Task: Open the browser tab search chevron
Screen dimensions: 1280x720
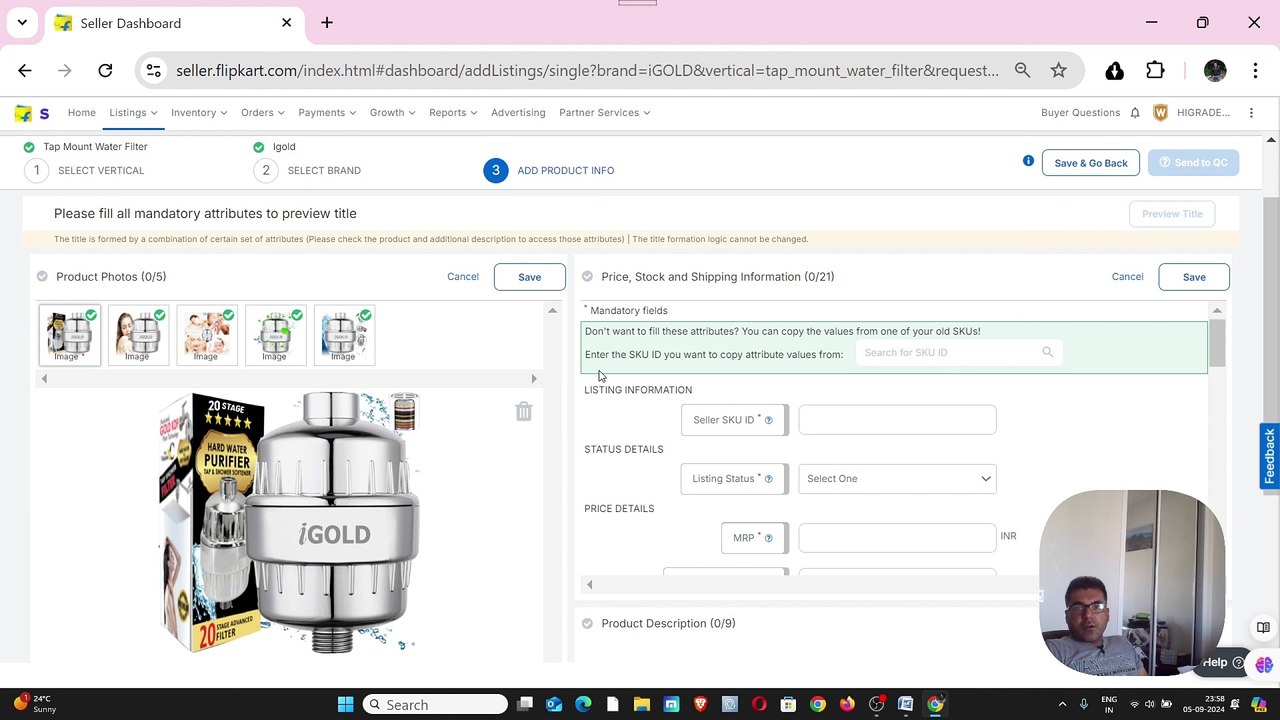Action: pyautogui.click(x=22, y=22)
